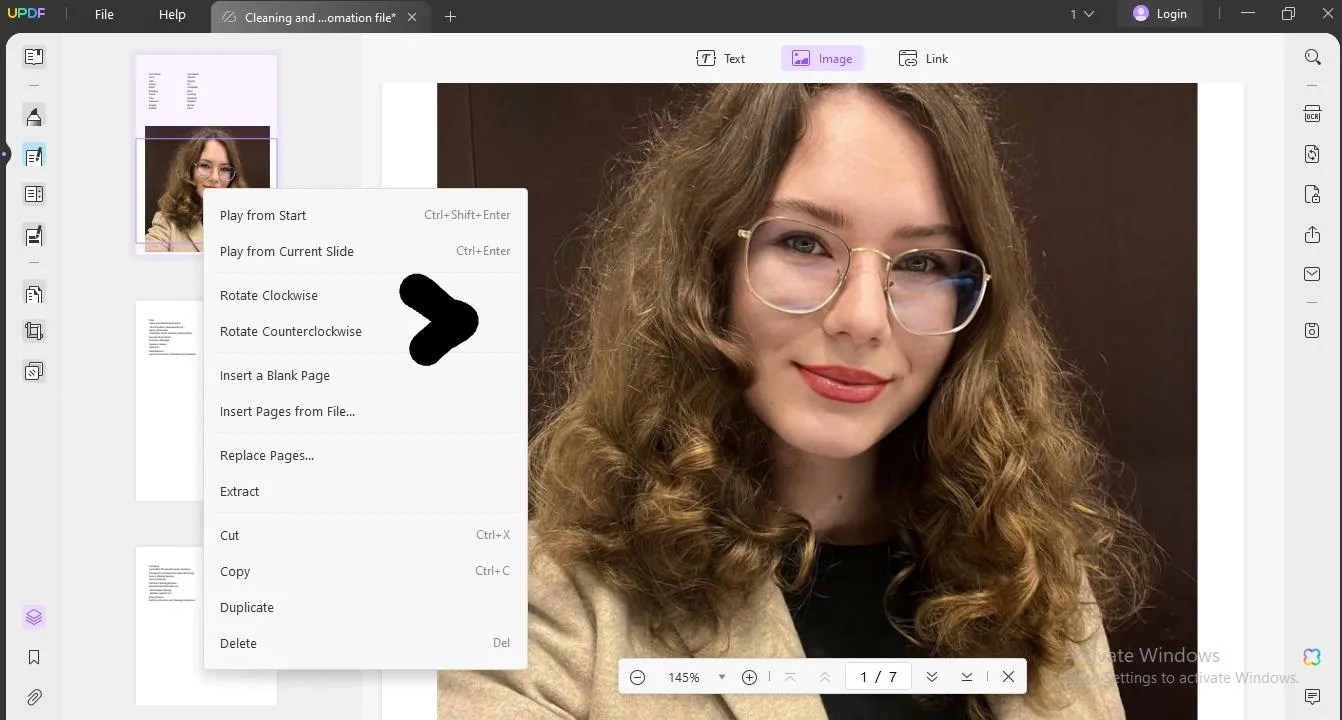
Task: Open the Help menu
Action: click(172, 15)
